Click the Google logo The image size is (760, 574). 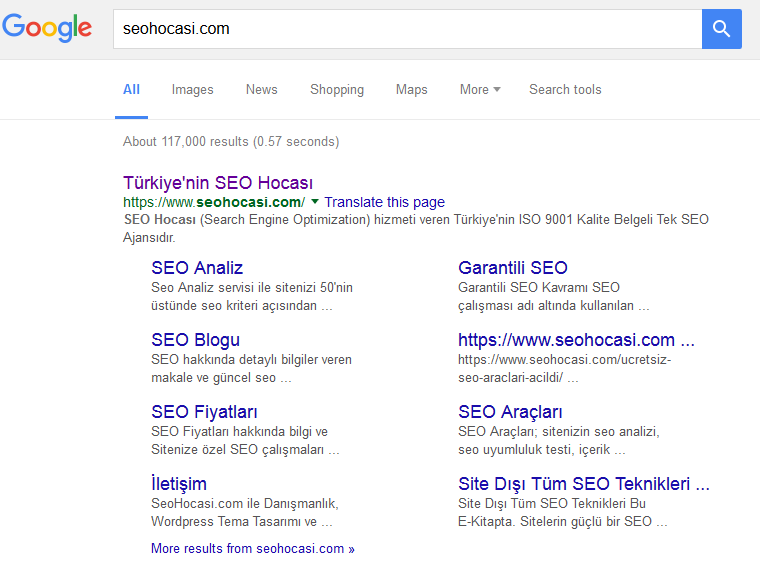pos(47,28)
